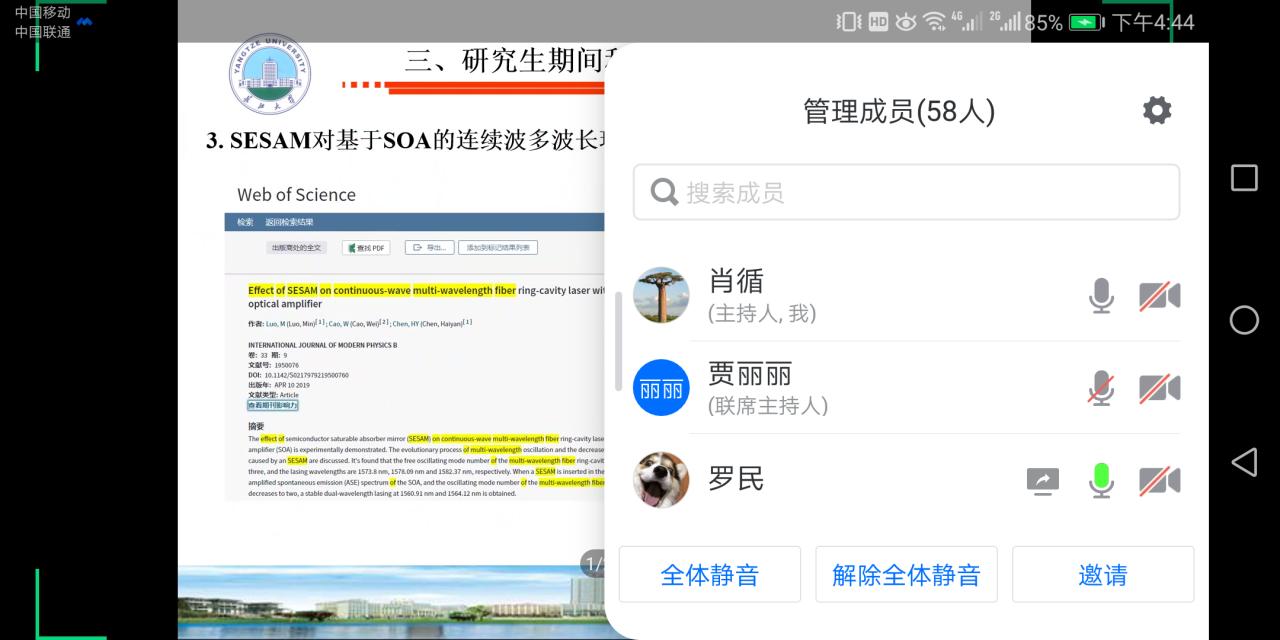Tap the 全体静音 button
This screenshot has width=1280, height=640.
[x=709, y=575]
